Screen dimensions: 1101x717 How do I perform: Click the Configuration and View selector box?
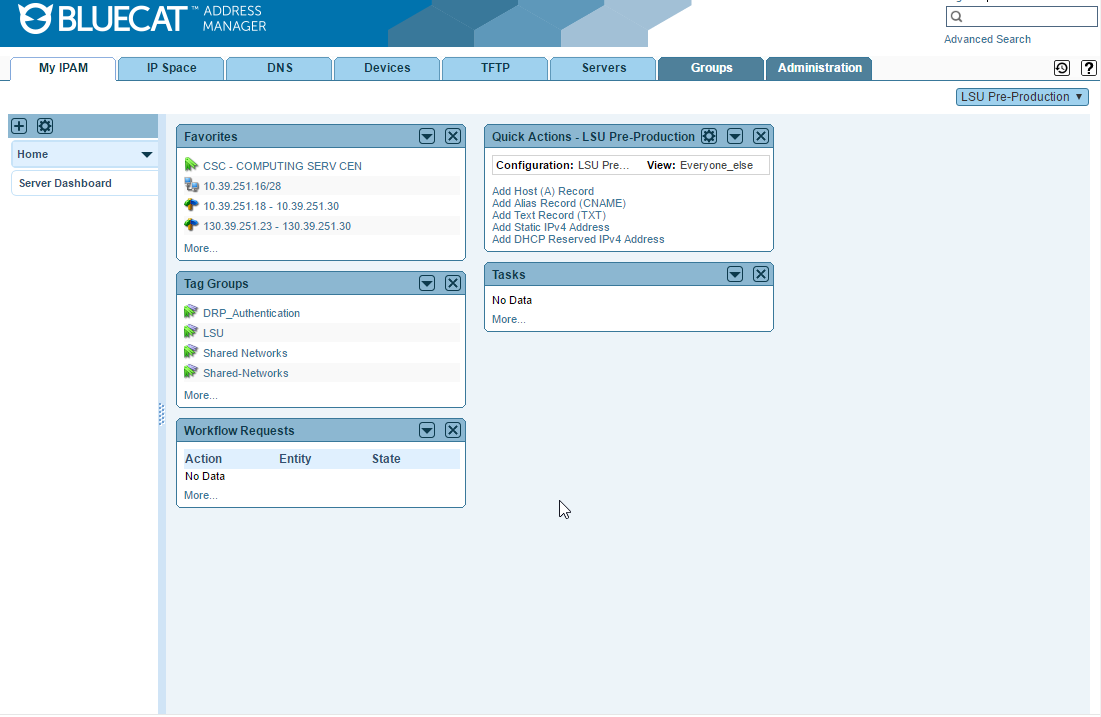631,165
